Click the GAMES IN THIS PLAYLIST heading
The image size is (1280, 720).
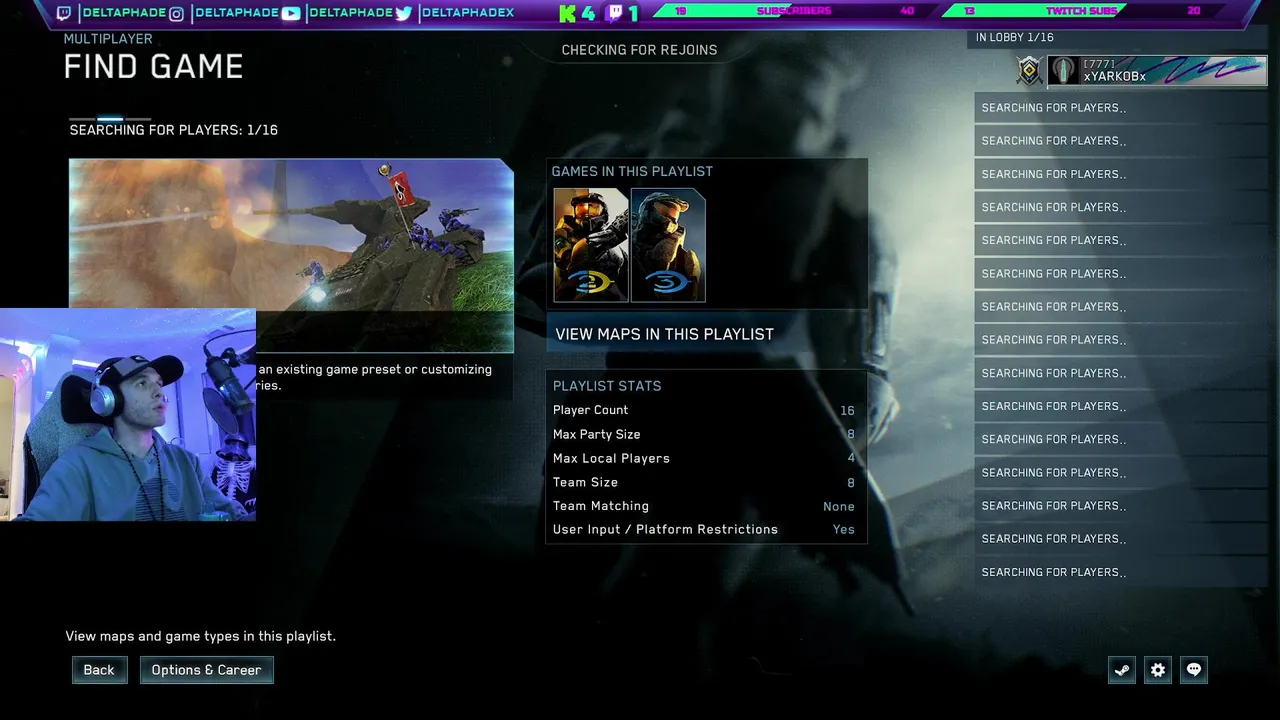tap(632, 171)
